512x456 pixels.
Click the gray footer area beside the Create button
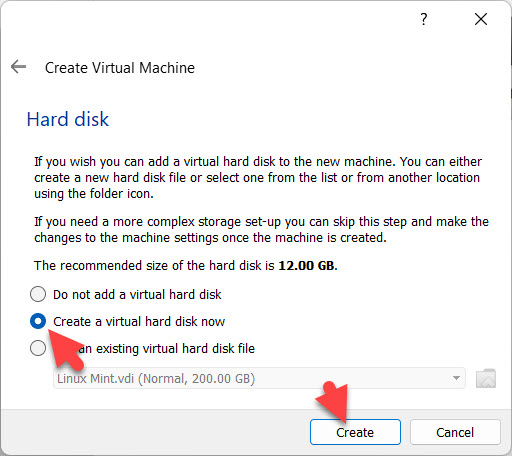153,432
